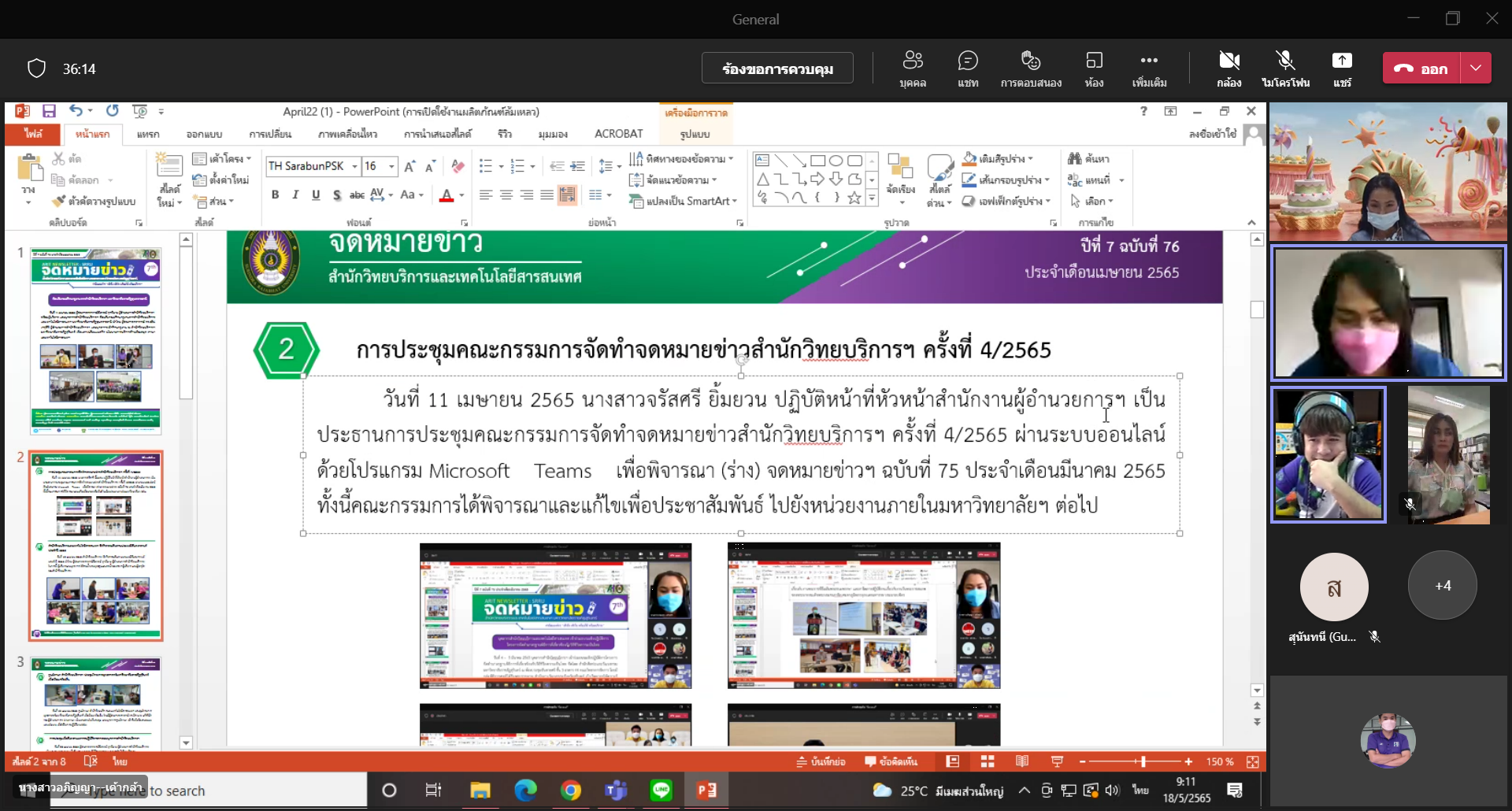Click the Bold formatting button
The height and width of the screenshot is (811, 1512).
click(275, 194)
